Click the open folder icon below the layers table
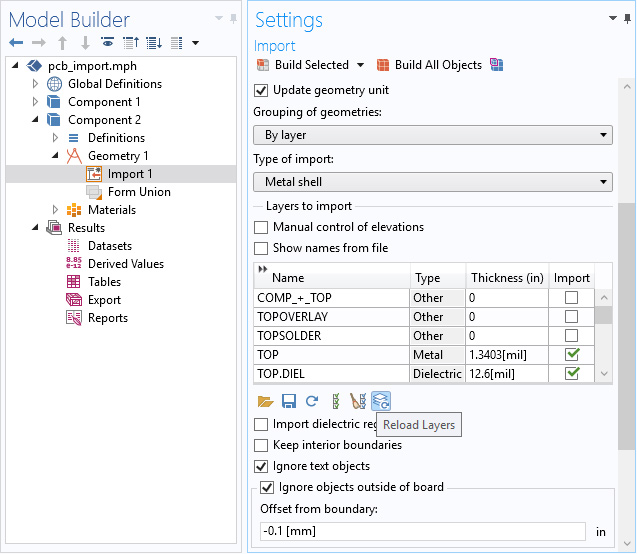The image size is (637, 554). click(x=265, y=401)
